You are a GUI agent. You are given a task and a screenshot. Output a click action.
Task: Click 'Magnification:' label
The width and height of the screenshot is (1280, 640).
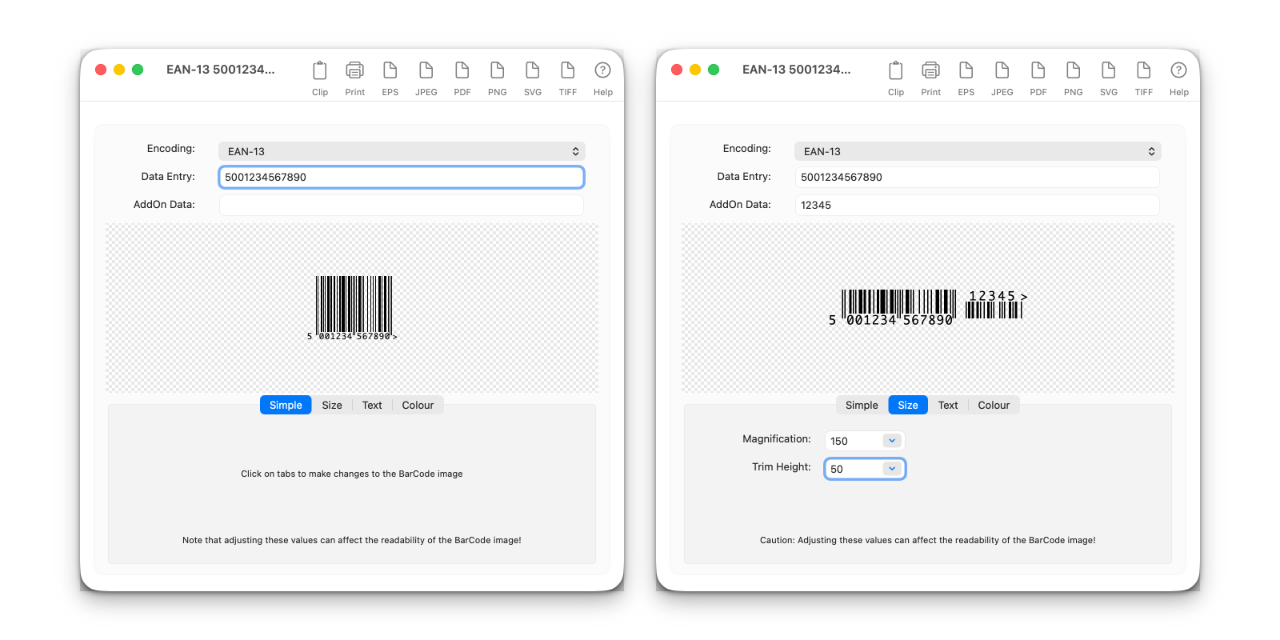777,439
